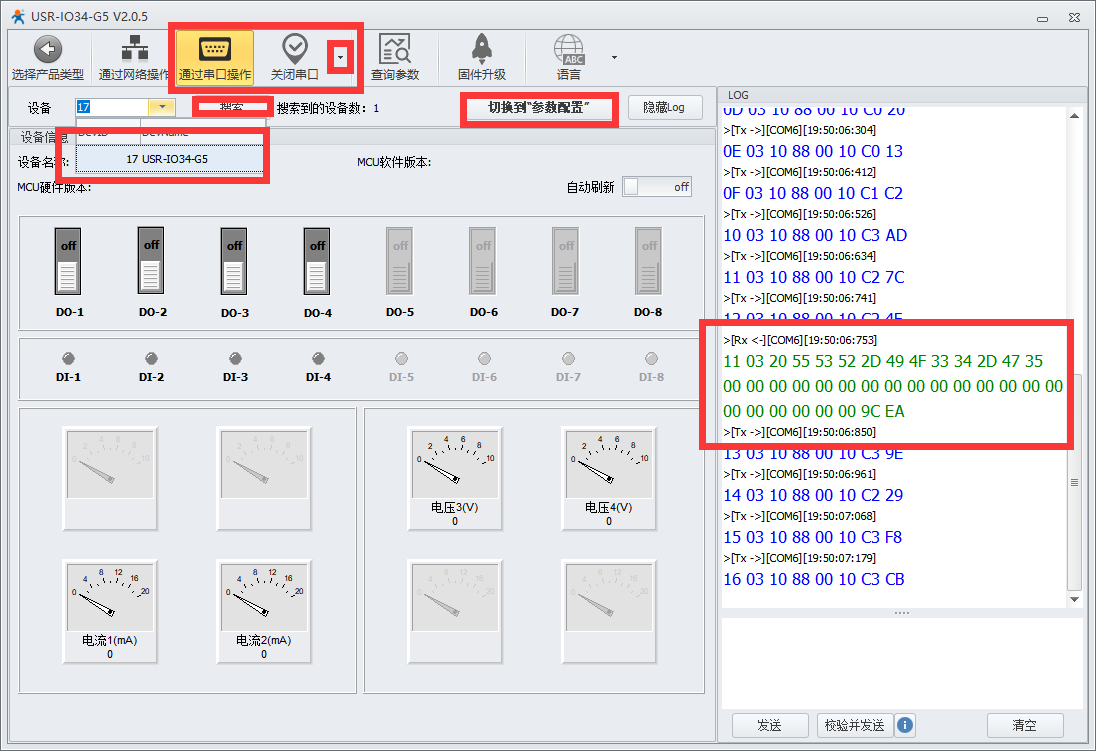Viewport: 1096px width, 751px height.
Task: Click the log send text input area
Action: (x=902, y=663)
